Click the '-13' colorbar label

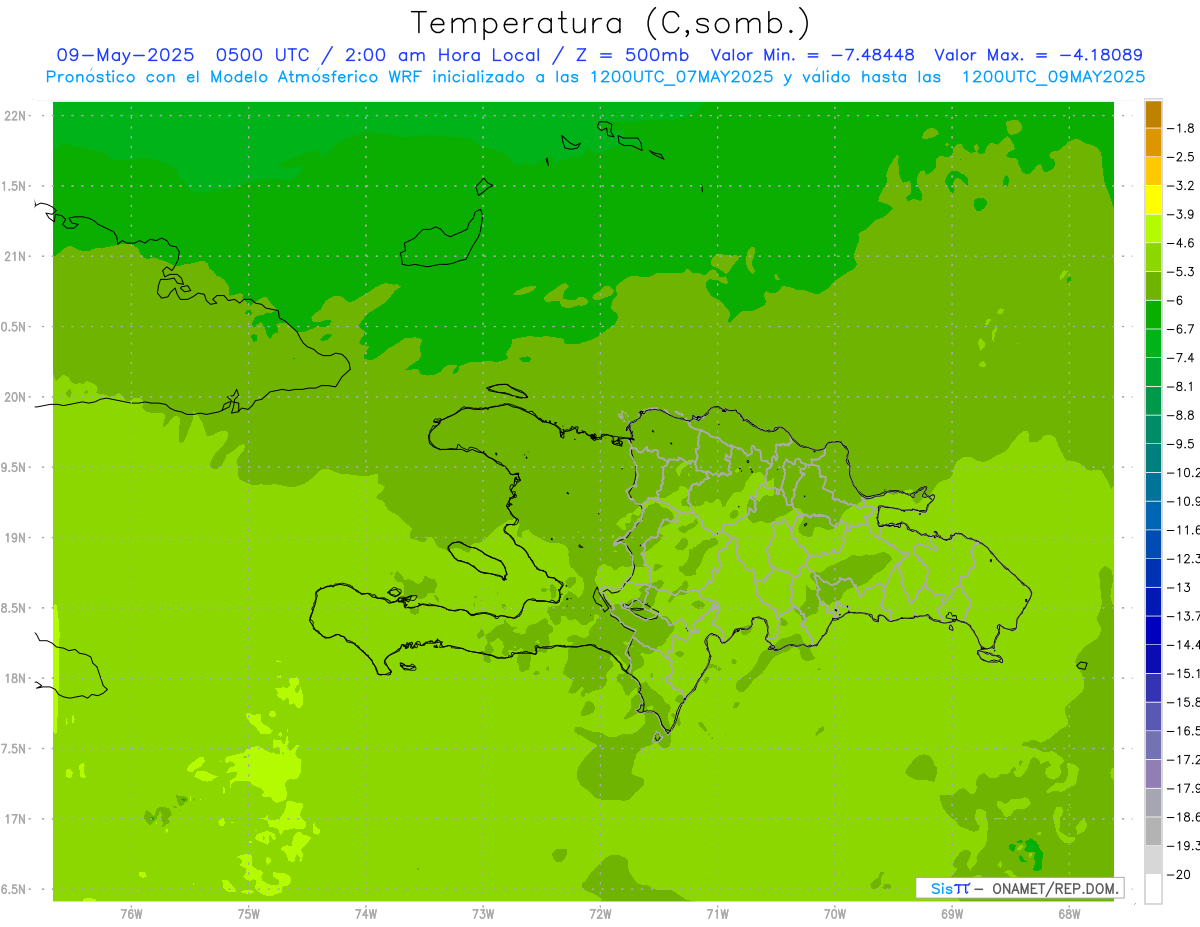(x=1178, y=587)
